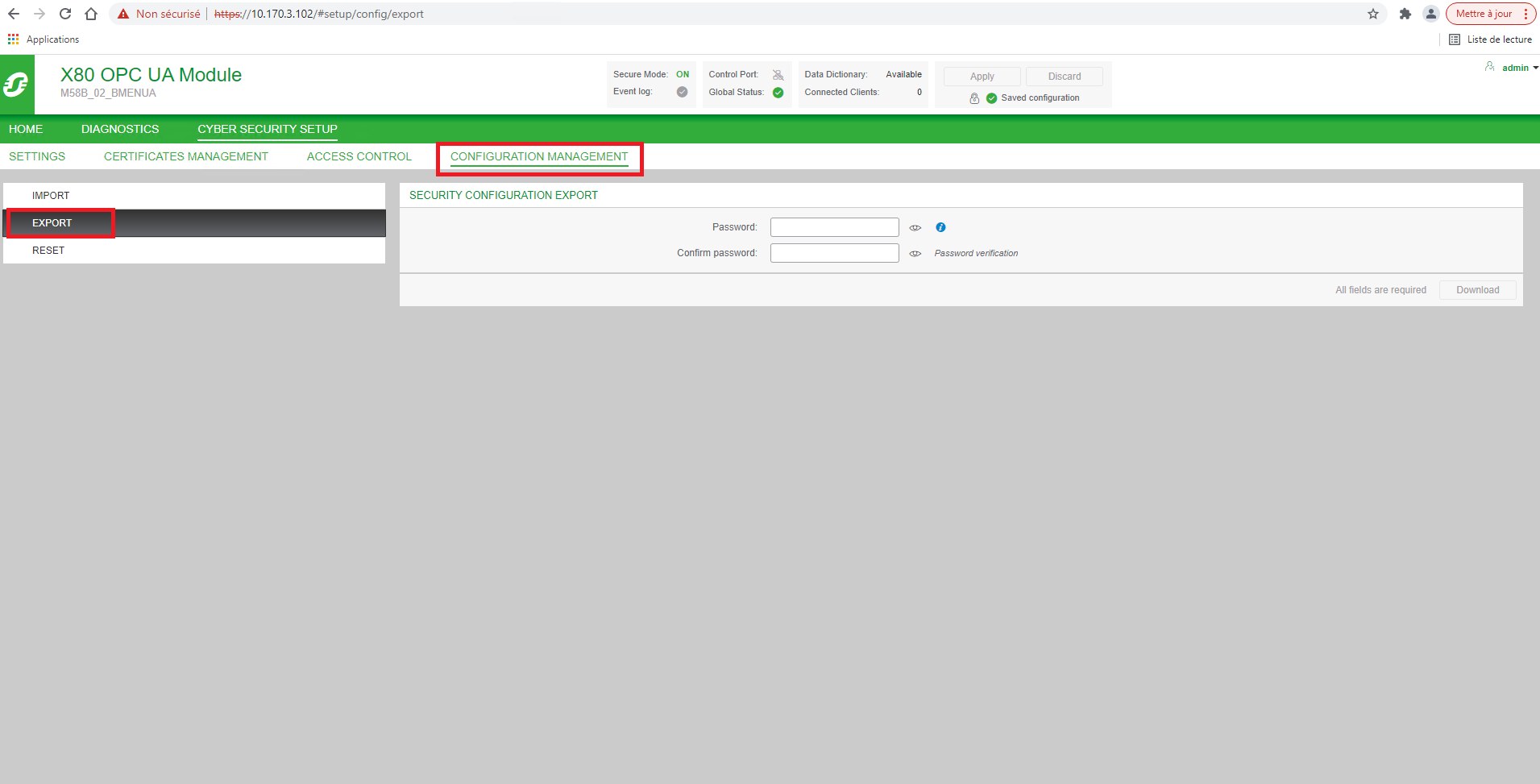Click the Saved configuration green checkmark
The width and height of the screenshot is (1540, 784).
992,98
